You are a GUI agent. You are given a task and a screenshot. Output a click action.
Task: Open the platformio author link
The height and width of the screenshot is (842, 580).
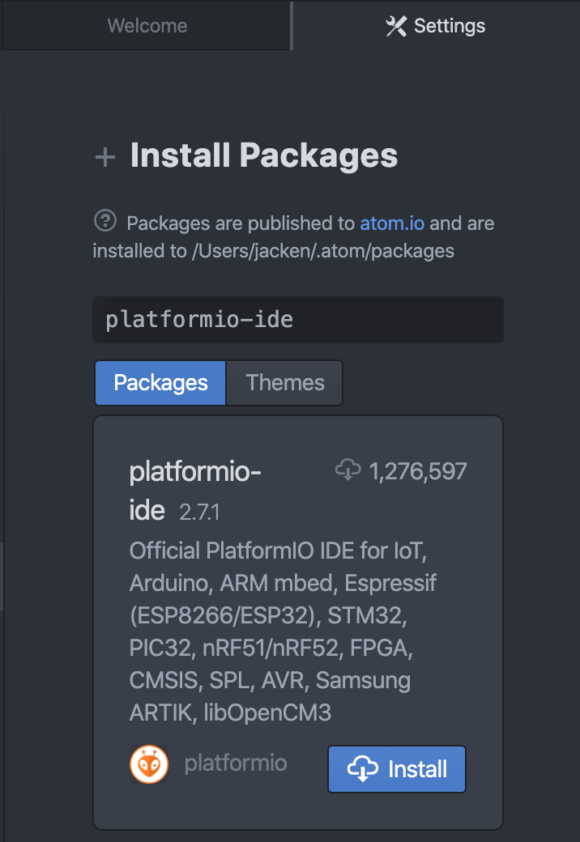[236, 763]
